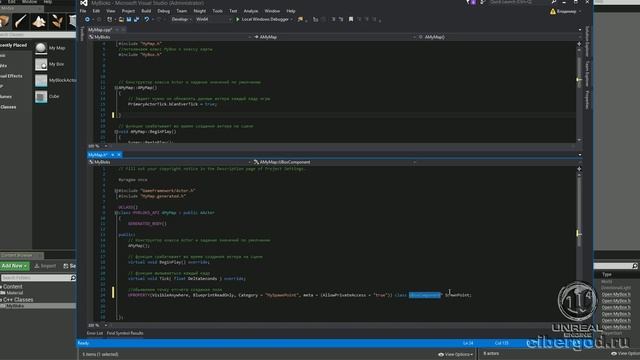Collapse the #include group in MyMap.h

(116, 191)
